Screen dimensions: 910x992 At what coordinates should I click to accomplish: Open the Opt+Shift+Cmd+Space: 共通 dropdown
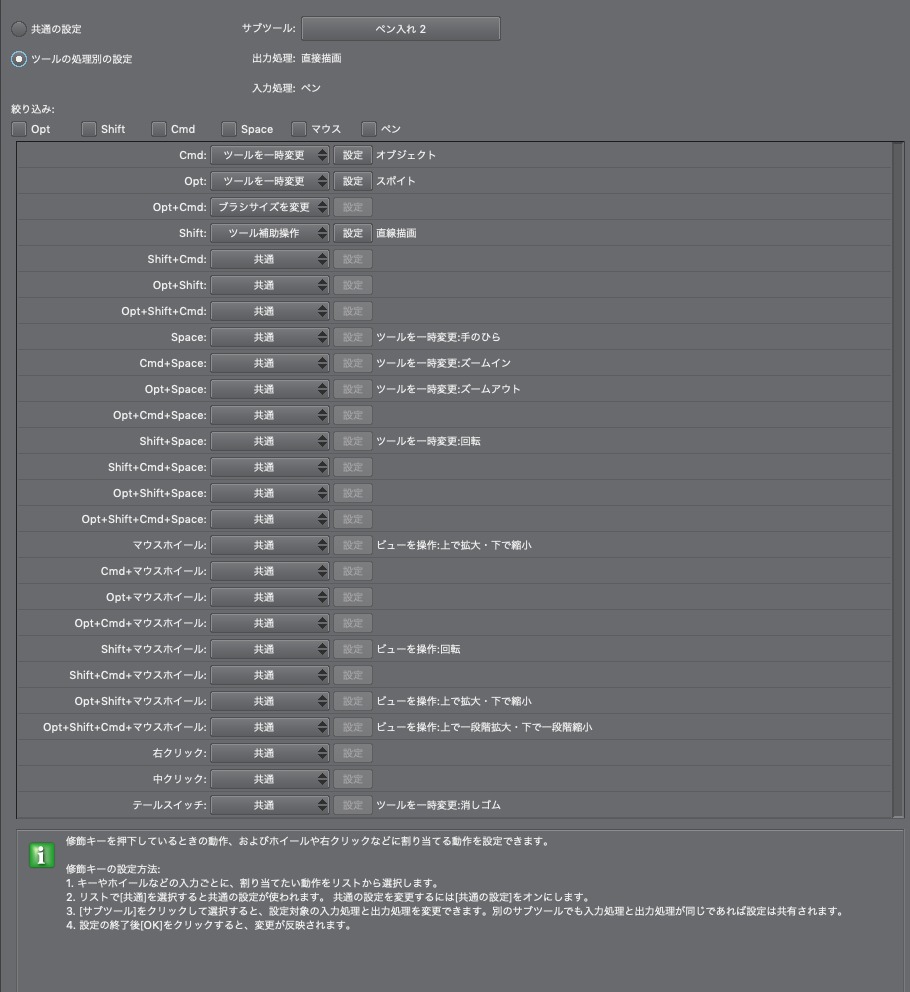pos(270,519)
